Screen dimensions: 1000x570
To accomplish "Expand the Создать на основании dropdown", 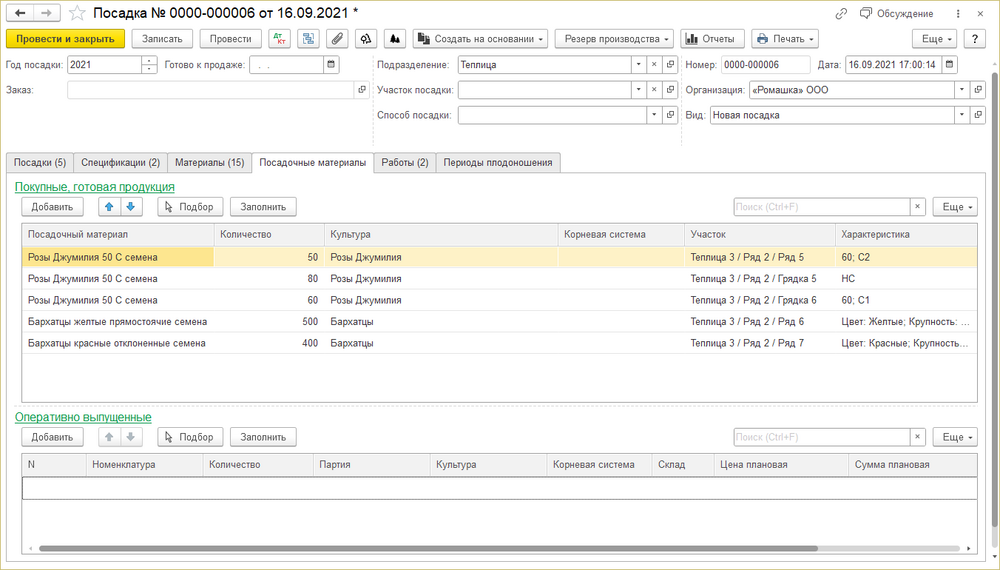I will click(482, 38).
